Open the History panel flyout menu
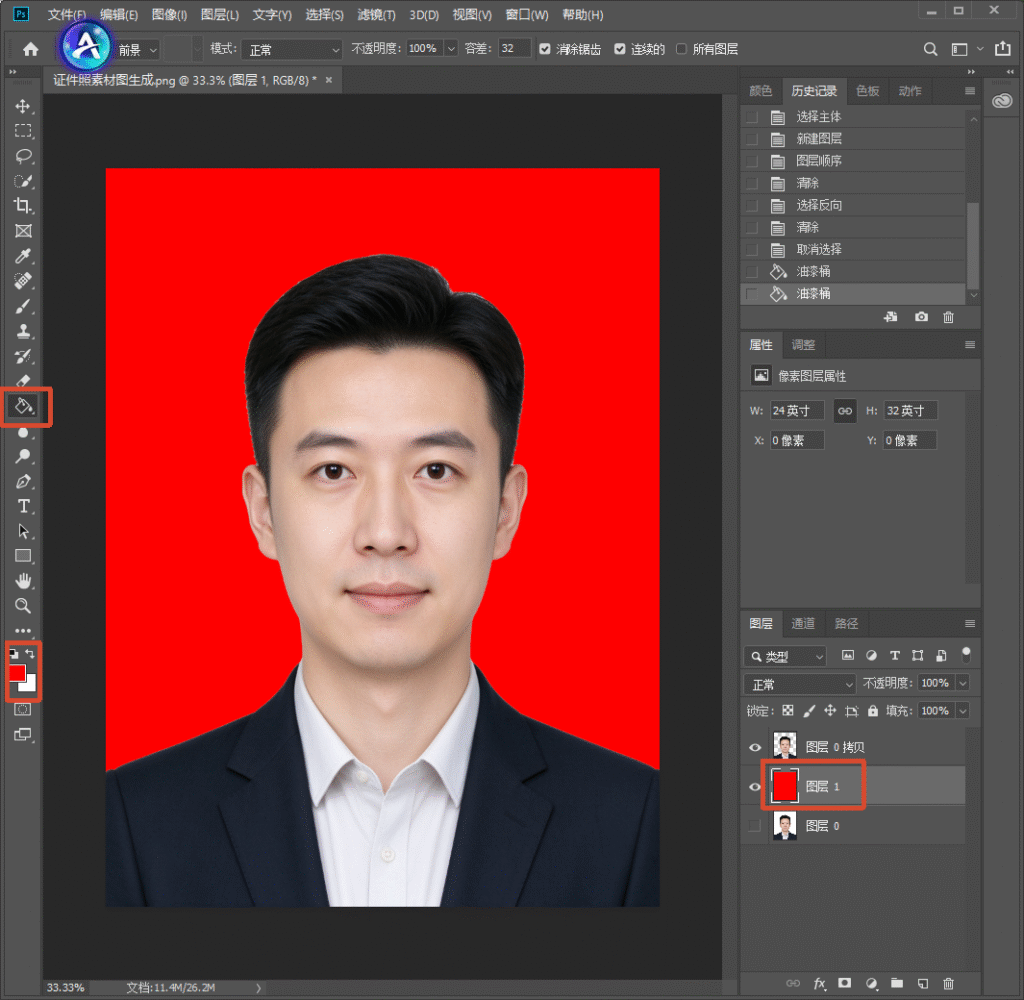The height and width of the screenshot is (1000, 1024). point(970,91)
